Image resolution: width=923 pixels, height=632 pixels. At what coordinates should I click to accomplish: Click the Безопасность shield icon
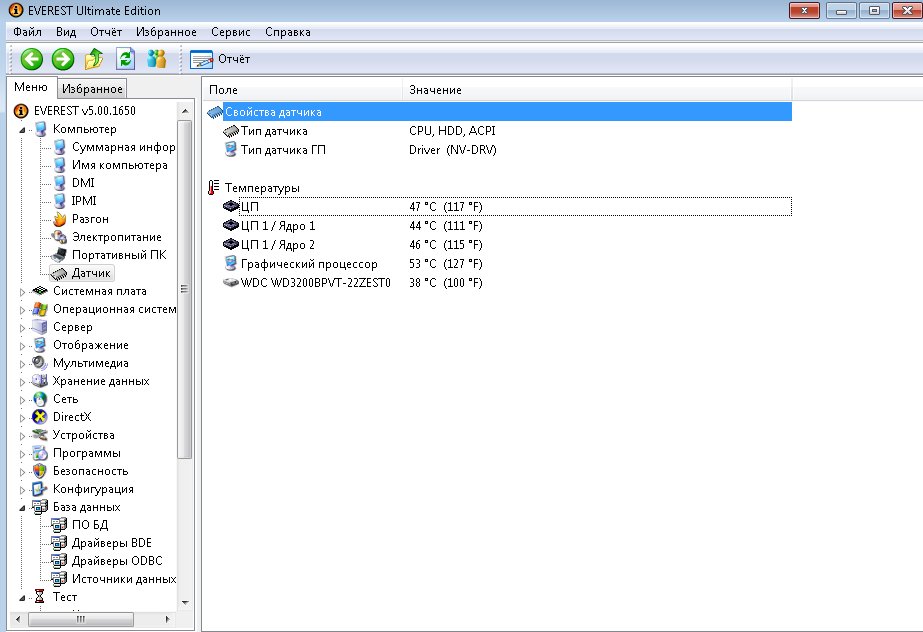tap(40, 471)
